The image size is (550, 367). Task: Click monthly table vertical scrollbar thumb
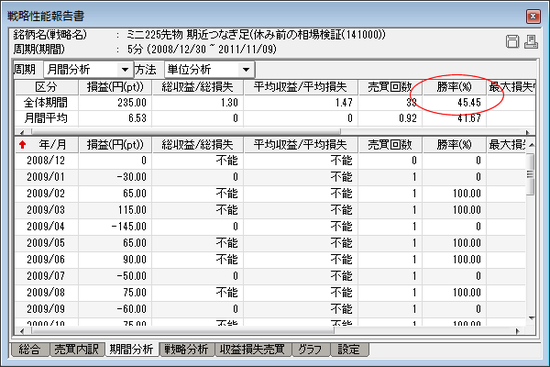point(530,174)
